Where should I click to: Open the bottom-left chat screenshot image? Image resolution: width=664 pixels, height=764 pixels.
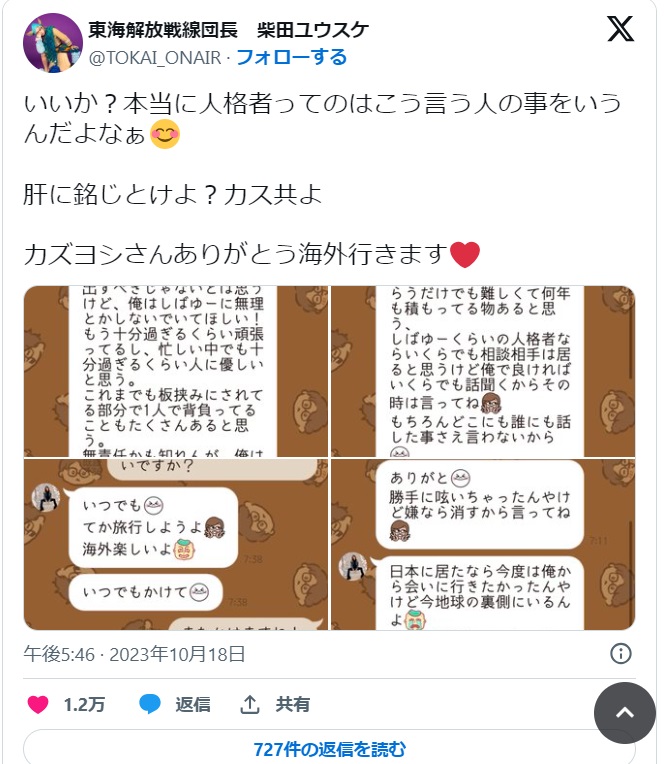tap(176, 544)
